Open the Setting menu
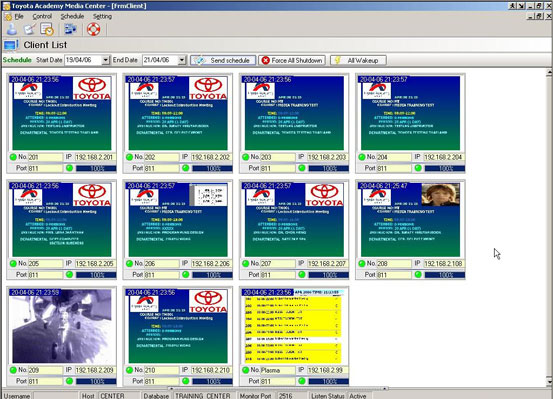553x399 pixels. click(x=102, y=16)
